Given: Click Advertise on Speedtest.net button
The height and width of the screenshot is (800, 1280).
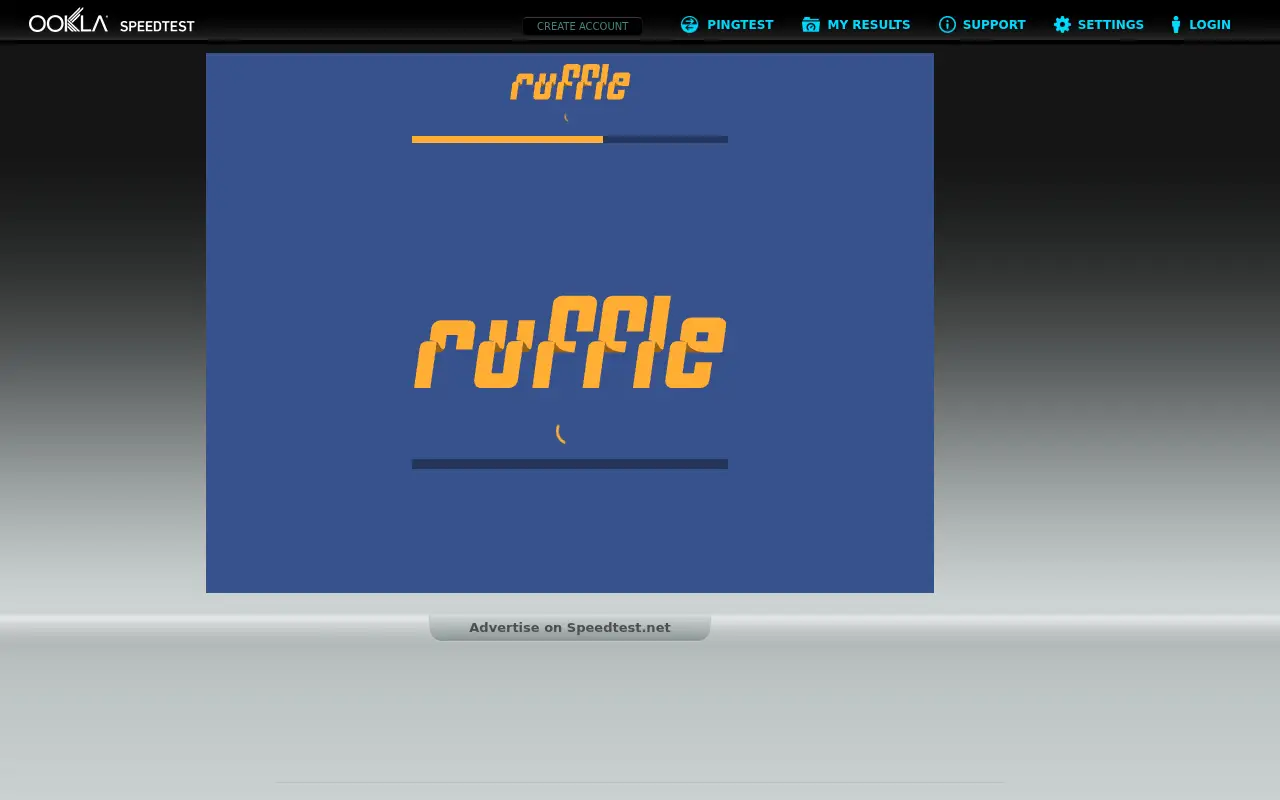Looking at the screenshot, I should click(570, 628).
